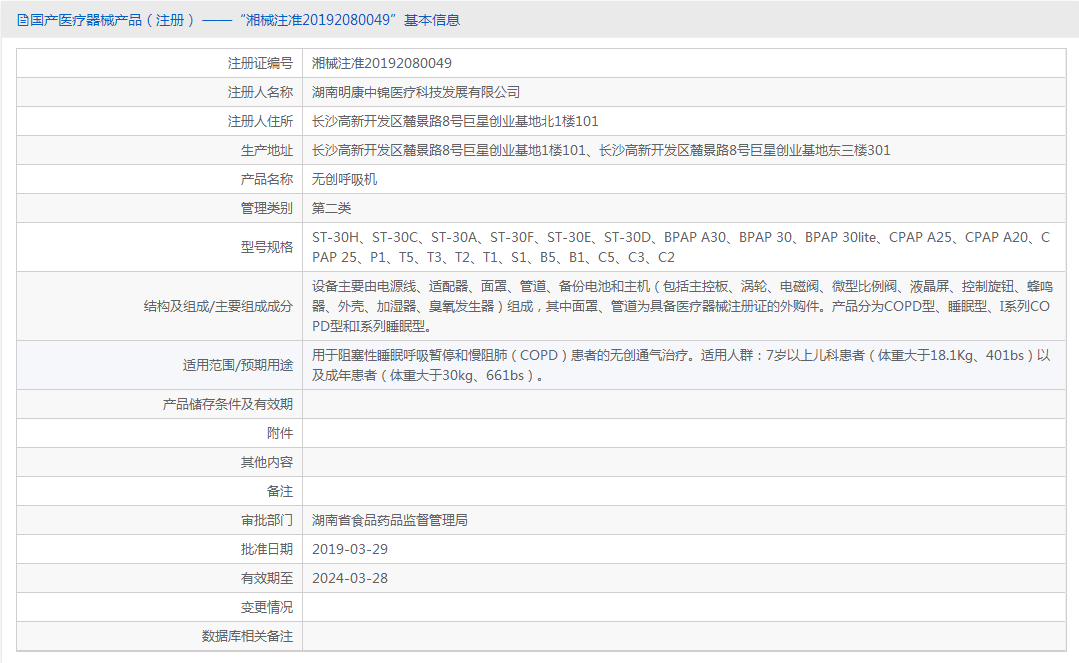
Task: Click the 其他内容 label
Action: pos(266,462)
